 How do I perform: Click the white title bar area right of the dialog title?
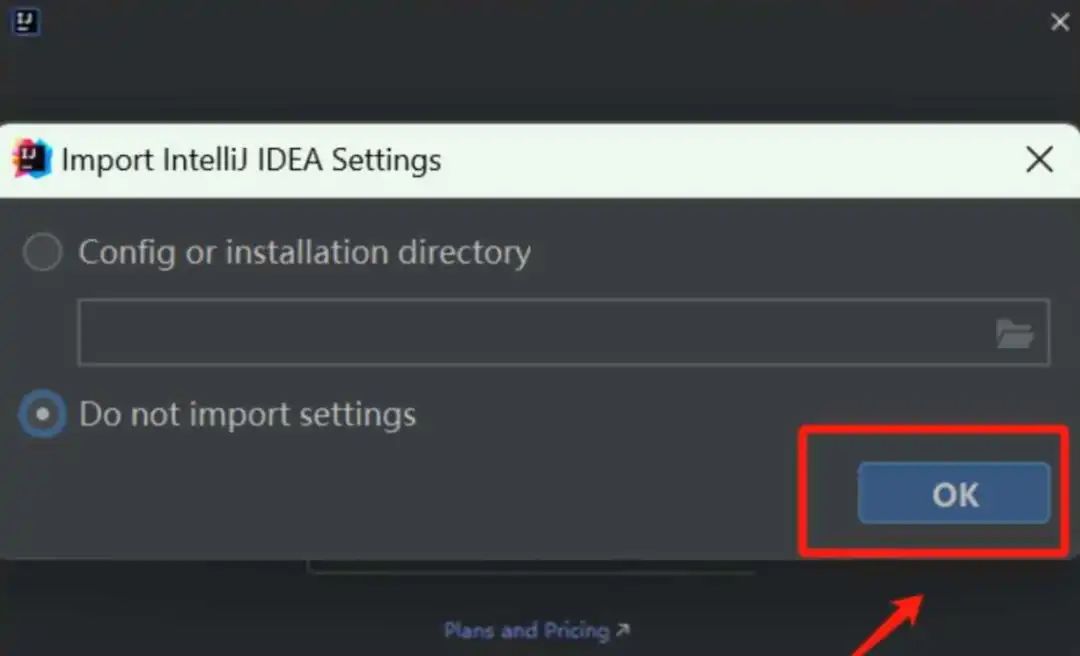pyautogui.click(x=730, y=160)
